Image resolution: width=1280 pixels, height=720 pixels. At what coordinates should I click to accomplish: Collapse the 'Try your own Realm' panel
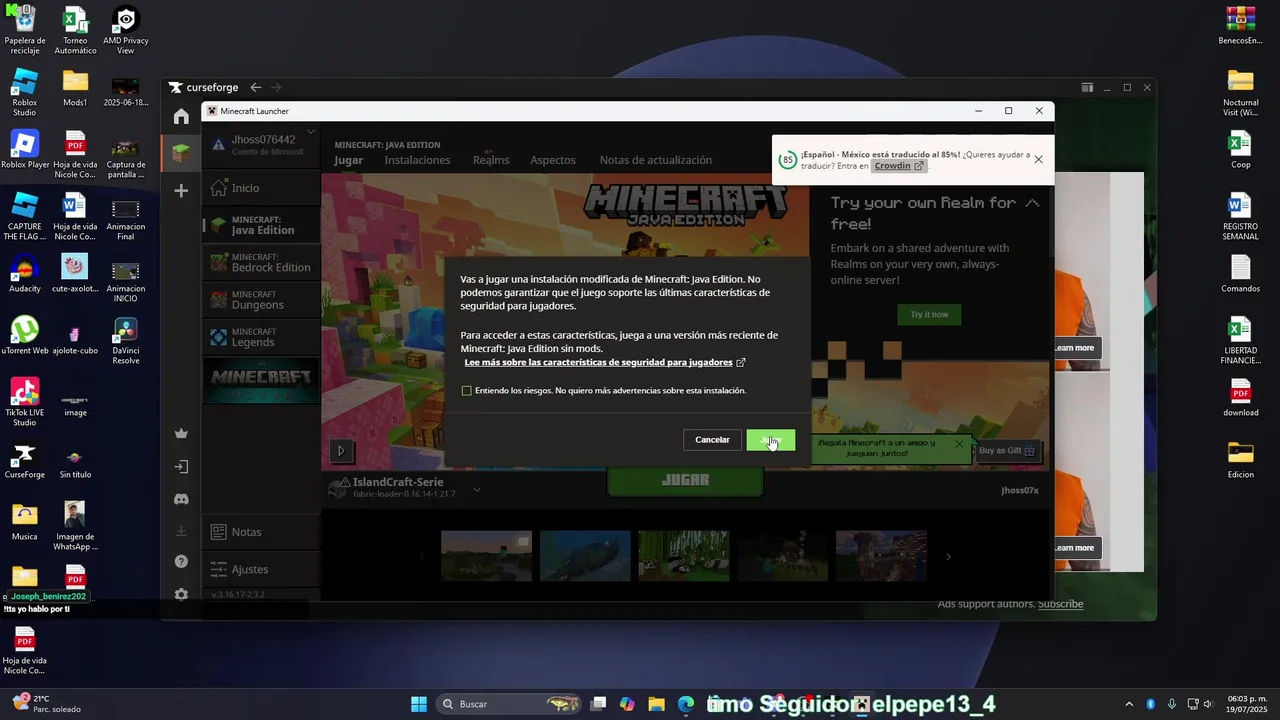coord(1032,203)
